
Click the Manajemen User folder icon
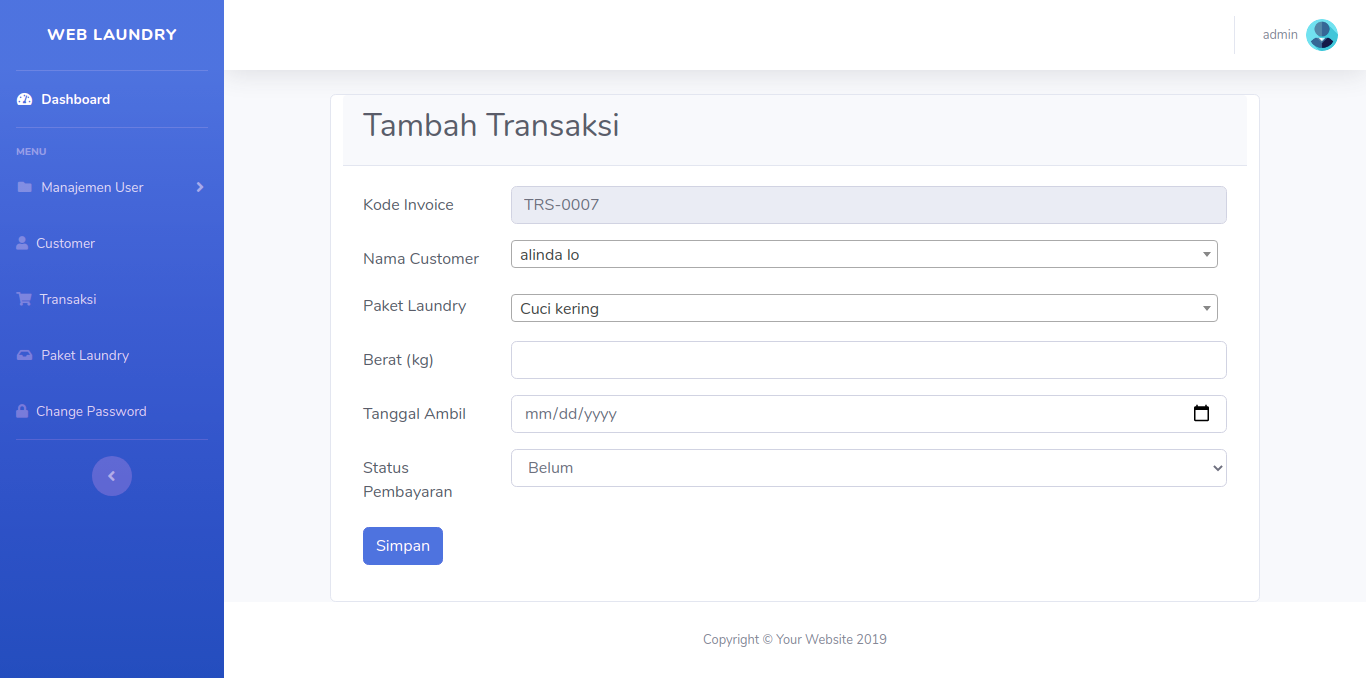click(x=25, y=187)
